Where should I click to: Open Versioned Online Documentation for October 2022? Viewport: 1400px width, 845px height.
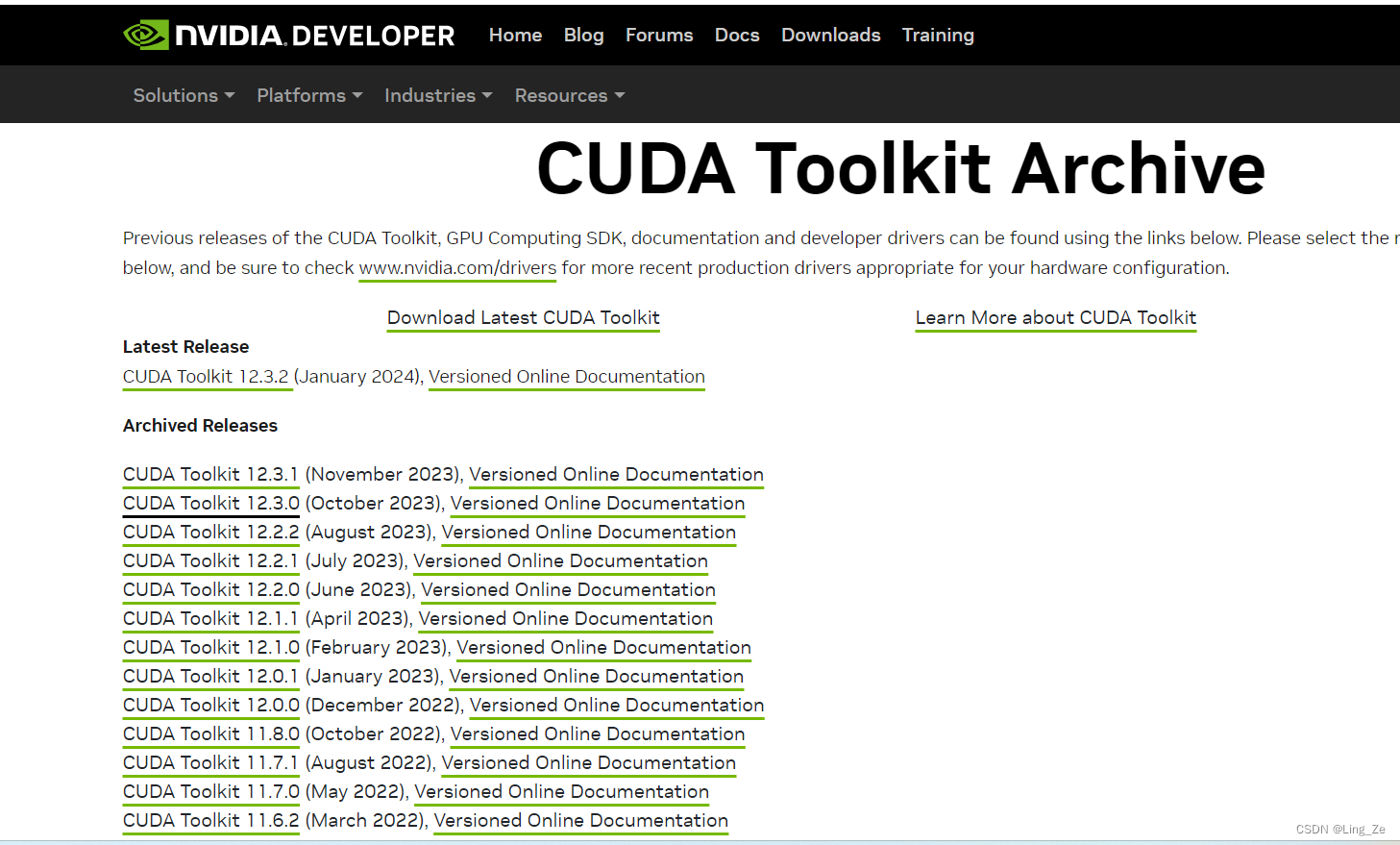pyautogui.click(x=598, y=734)
